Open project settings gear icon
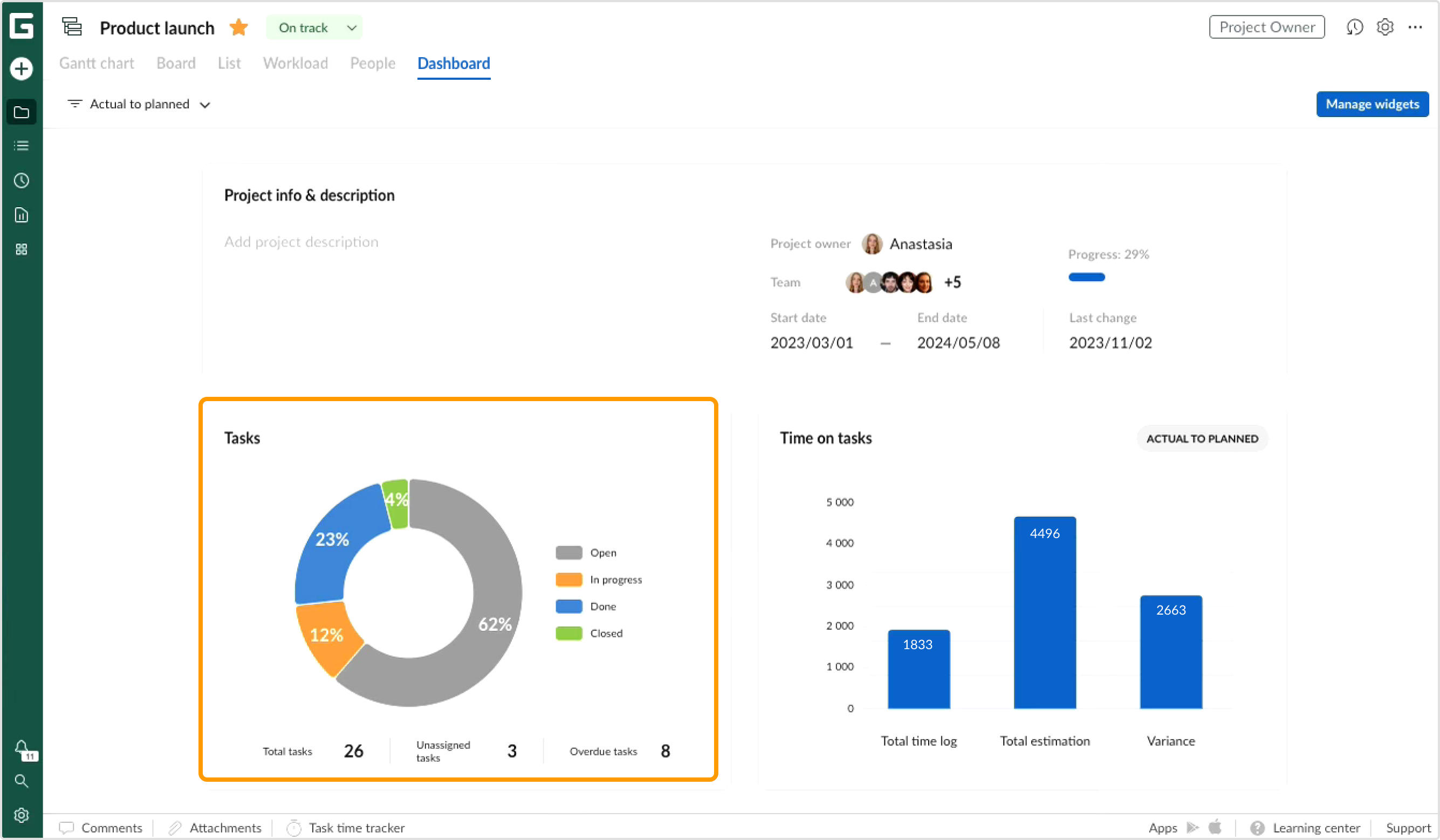This screenshot has width=1440, height=840. 1384,27
